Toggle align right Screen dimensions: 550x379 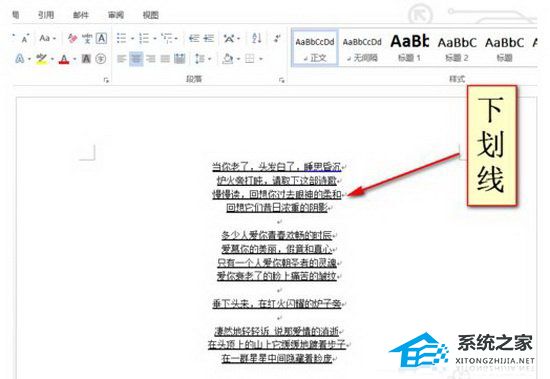[x=150, y=59]
